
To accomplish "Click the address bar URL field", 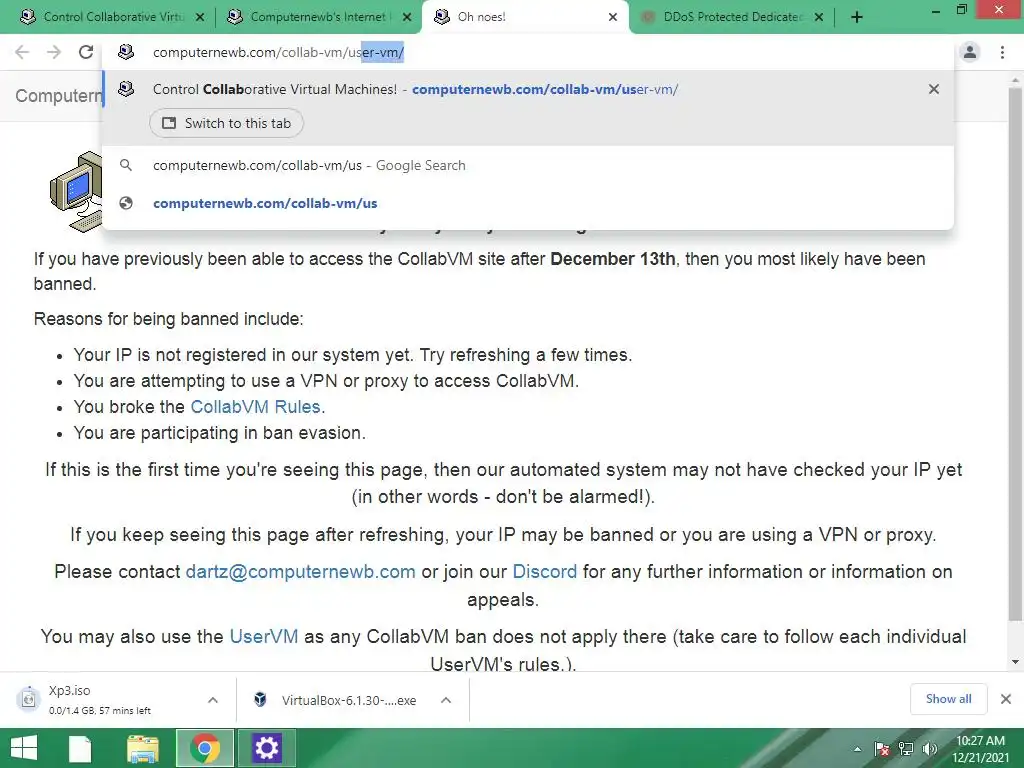I will click(x=528, y=52).
